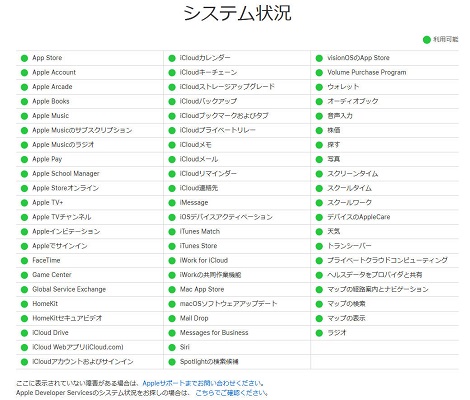The image size is (470, 400).
Task: Click the スクールワーク entry
Action: tap(349, 203)
